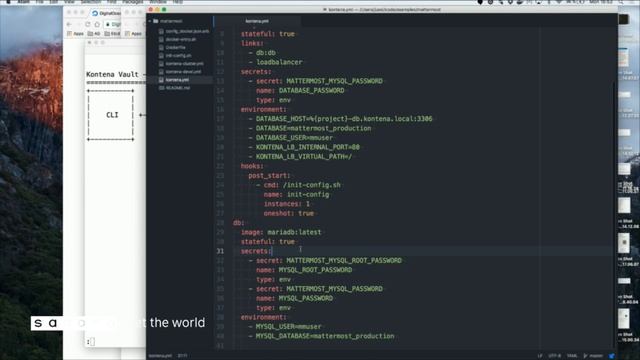The image size is (640, 360).
Task: Reload the page in the browser window
Action: (87, 24)
